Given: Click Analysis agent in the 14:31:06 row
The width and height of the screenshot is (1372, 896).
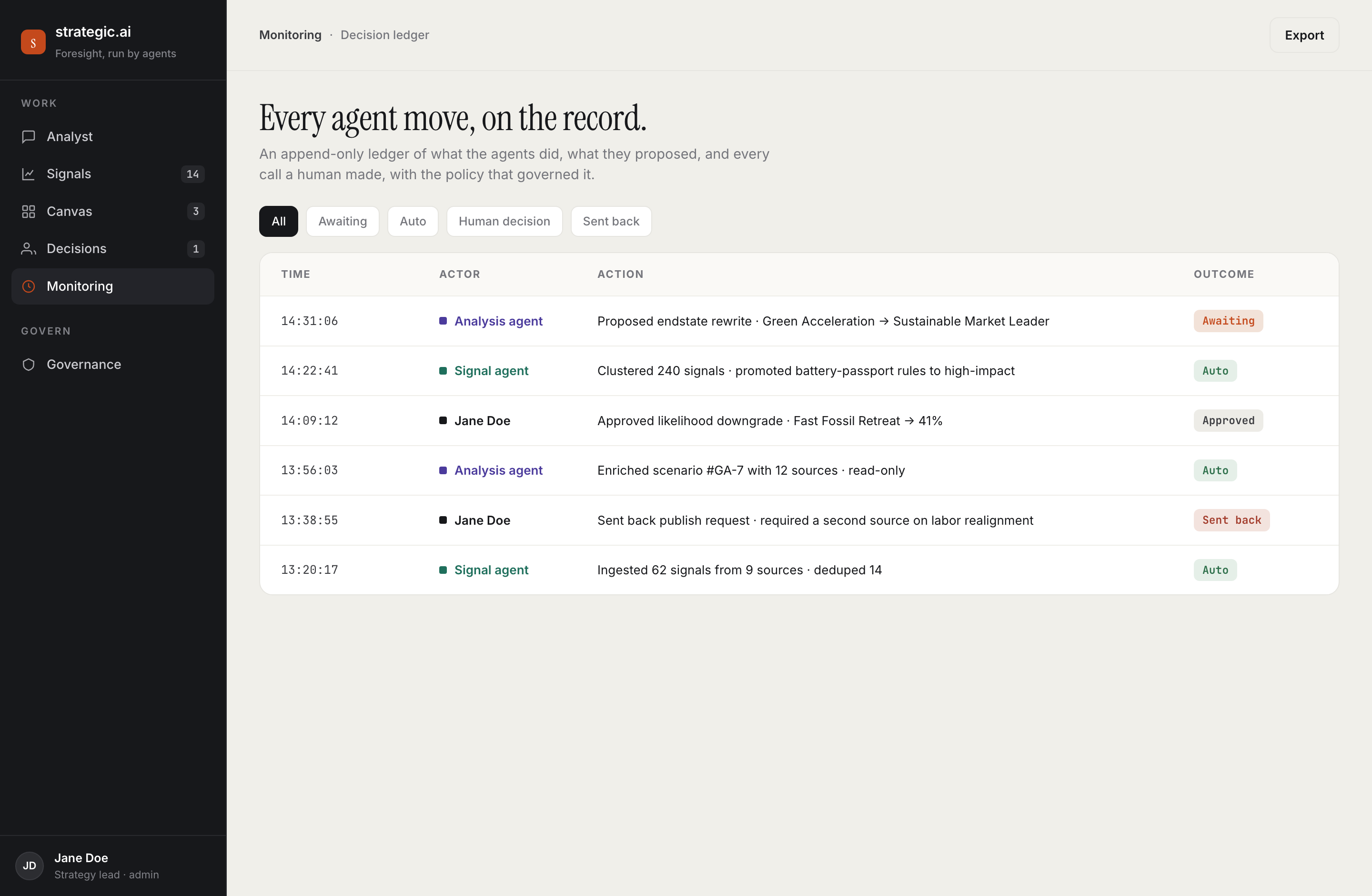Looking at the screenshot, I should point(499,321).
